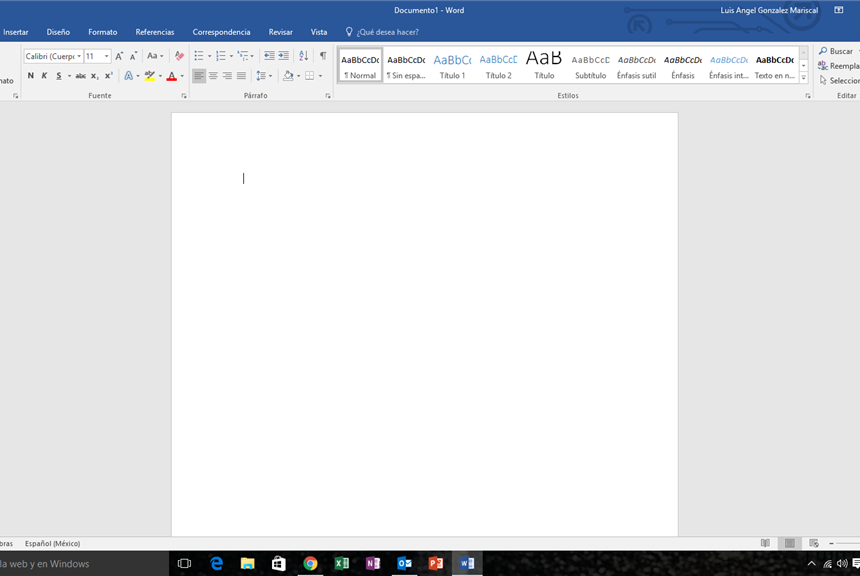Expand the font name dropdown arrow
This screenshot has width=860, height=576.
point(79,56)
